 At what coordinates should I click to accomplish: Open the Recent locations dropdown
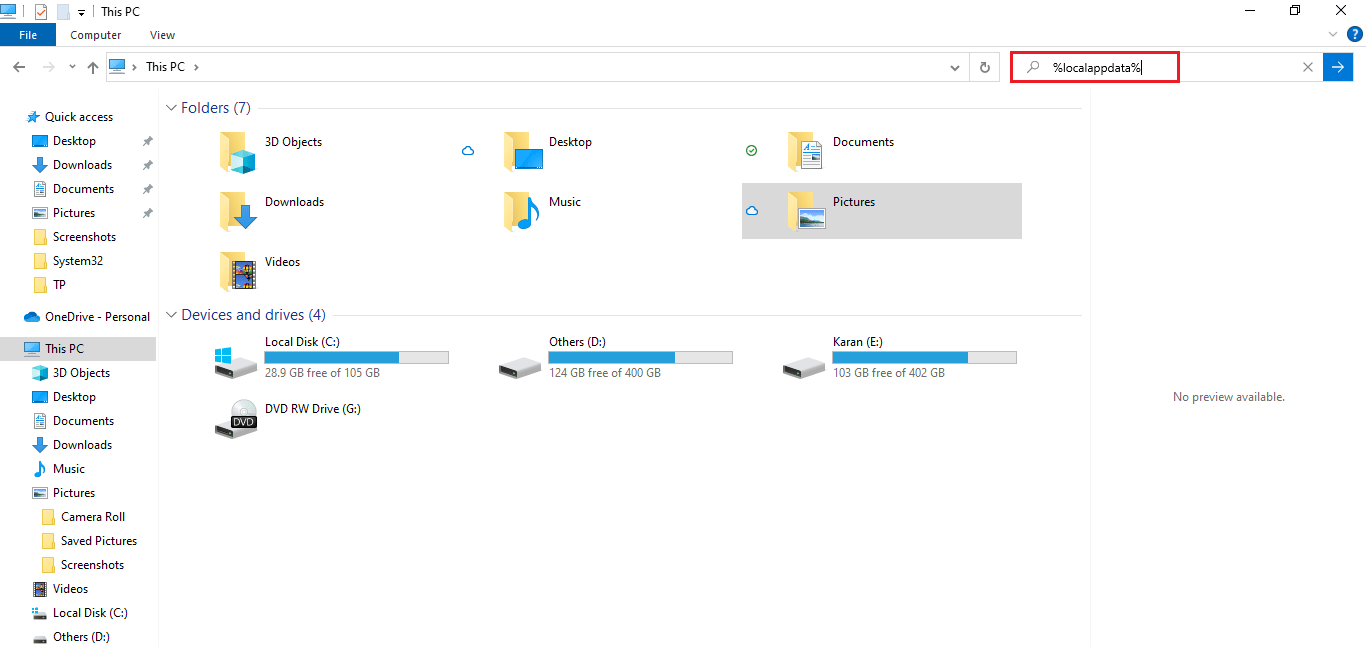coord(72,67)
